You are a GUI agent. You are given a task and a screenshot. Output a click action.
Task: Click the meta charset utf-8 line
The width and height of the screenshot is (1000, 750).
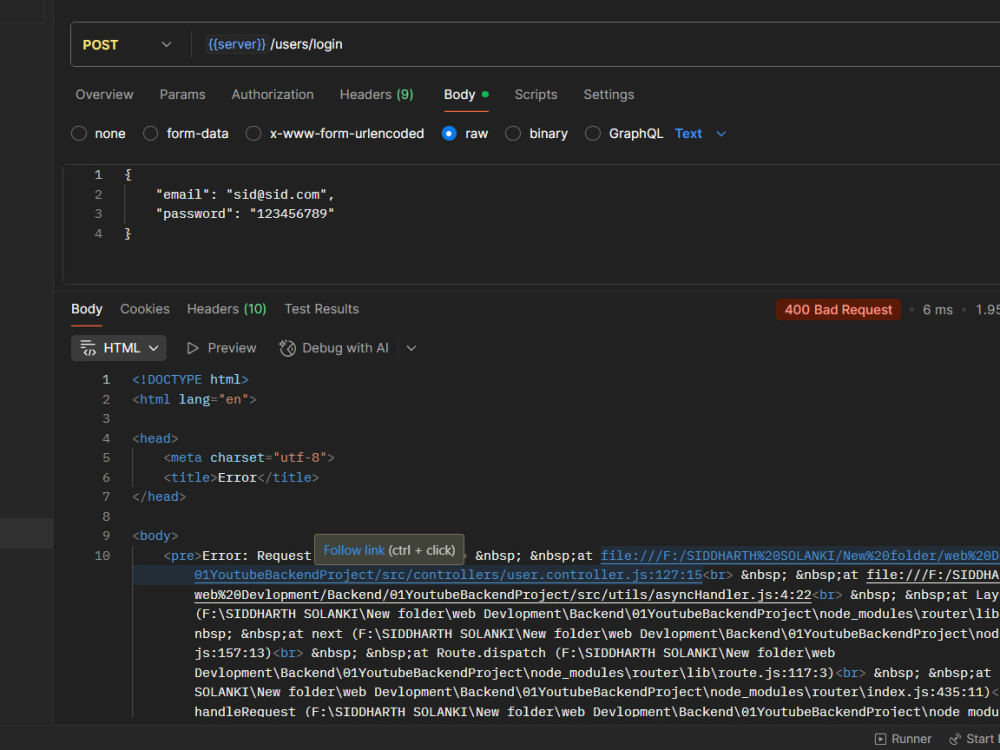[x=249, y=458]
